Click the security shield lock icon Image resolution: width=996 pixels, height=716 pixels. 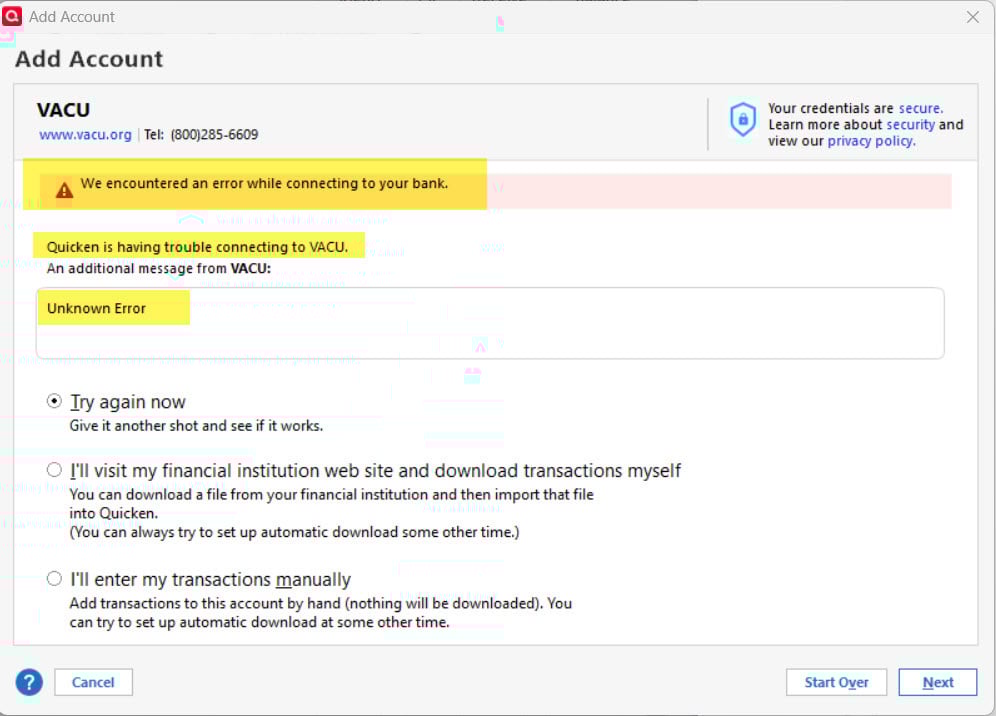click(743, 119)
